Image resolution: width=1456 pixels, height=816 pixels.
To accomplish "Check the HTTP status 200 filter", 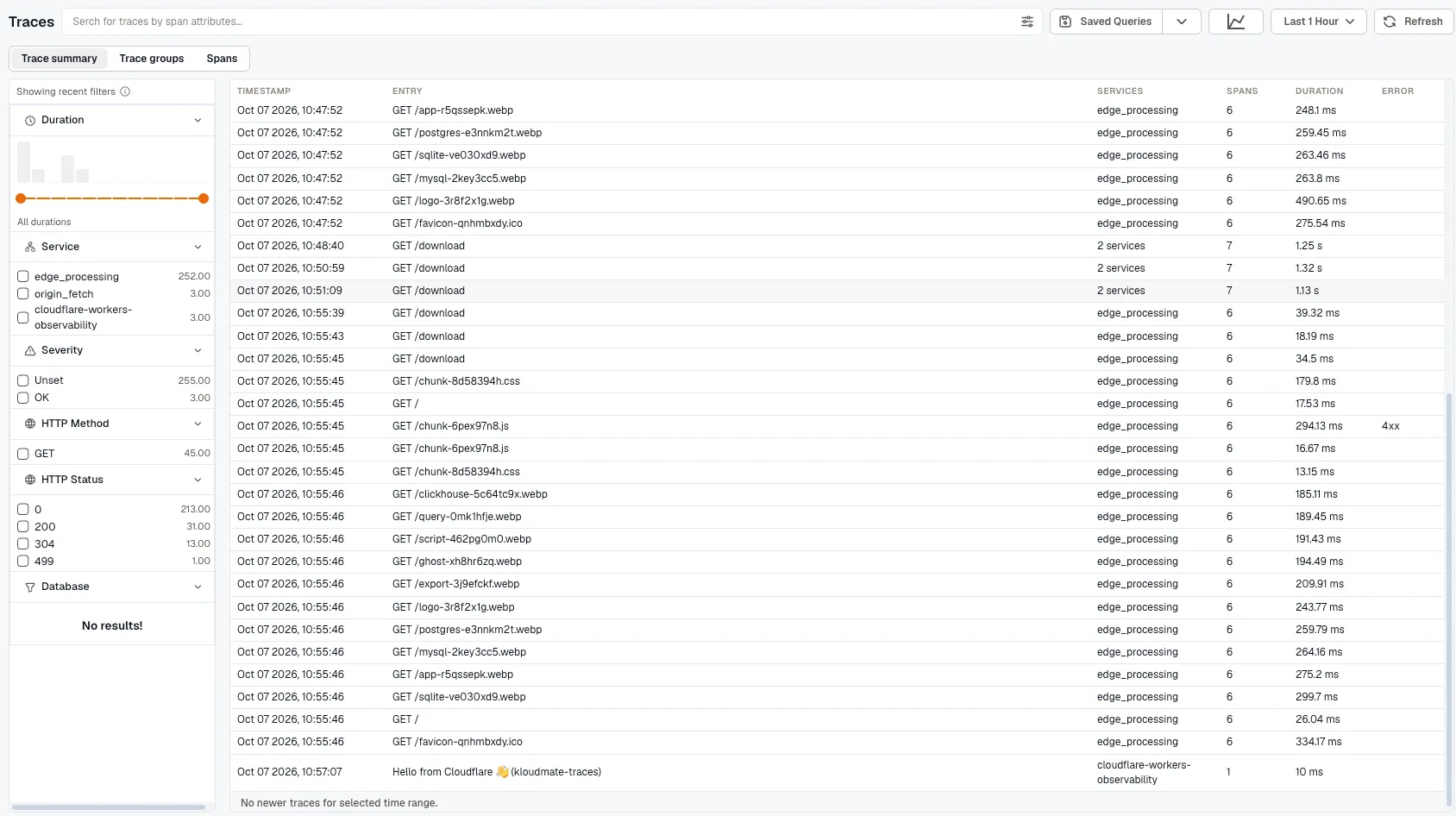I will click(23, 527).
